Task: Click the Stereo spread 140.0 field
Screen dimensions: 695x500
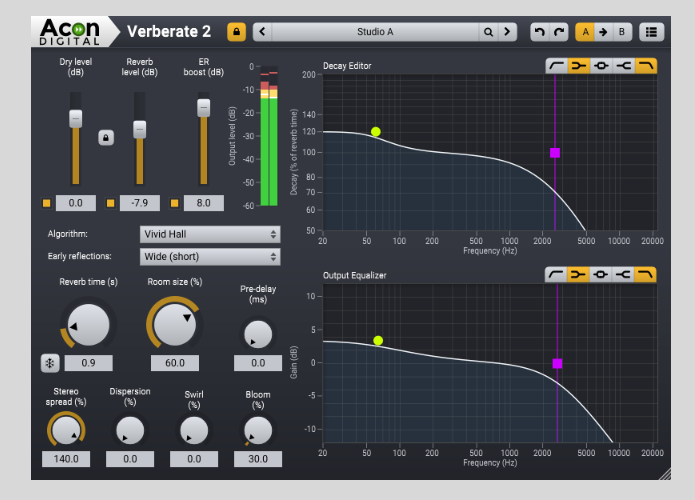Action: tap(66, 459)
